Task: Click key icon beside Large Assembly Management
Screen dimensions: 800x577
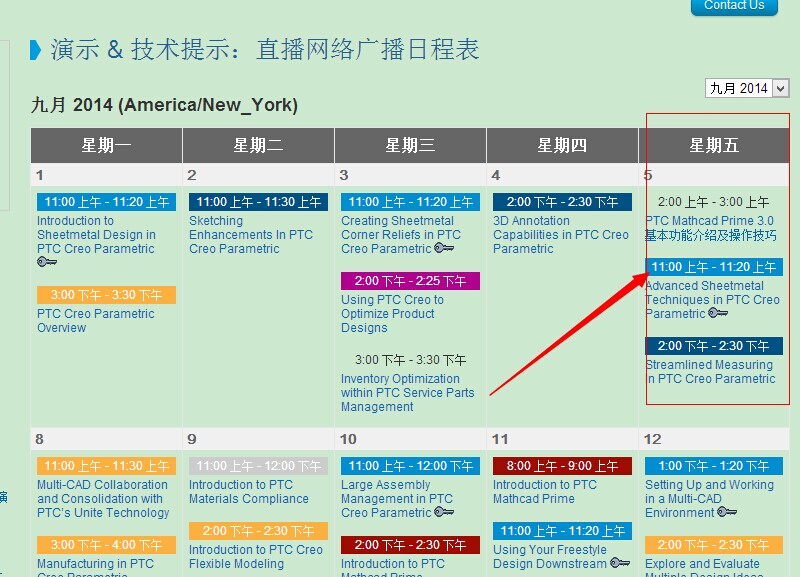Action: coord(444,512)
